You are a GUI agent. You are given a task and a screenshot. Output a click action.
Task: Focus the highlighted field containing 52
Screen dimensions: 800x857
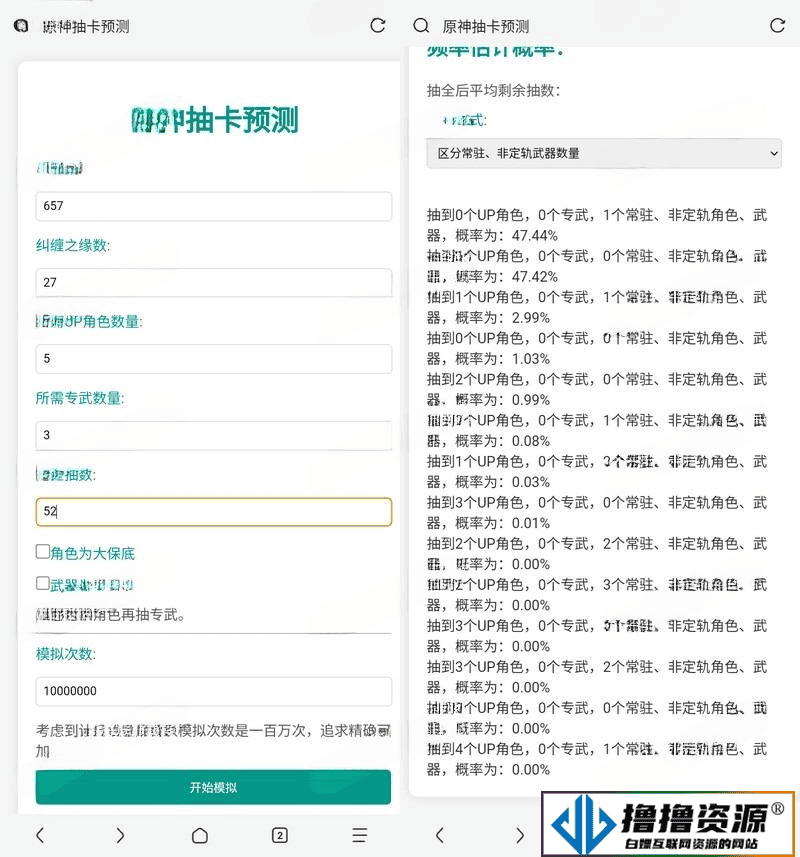click(213, 512)
